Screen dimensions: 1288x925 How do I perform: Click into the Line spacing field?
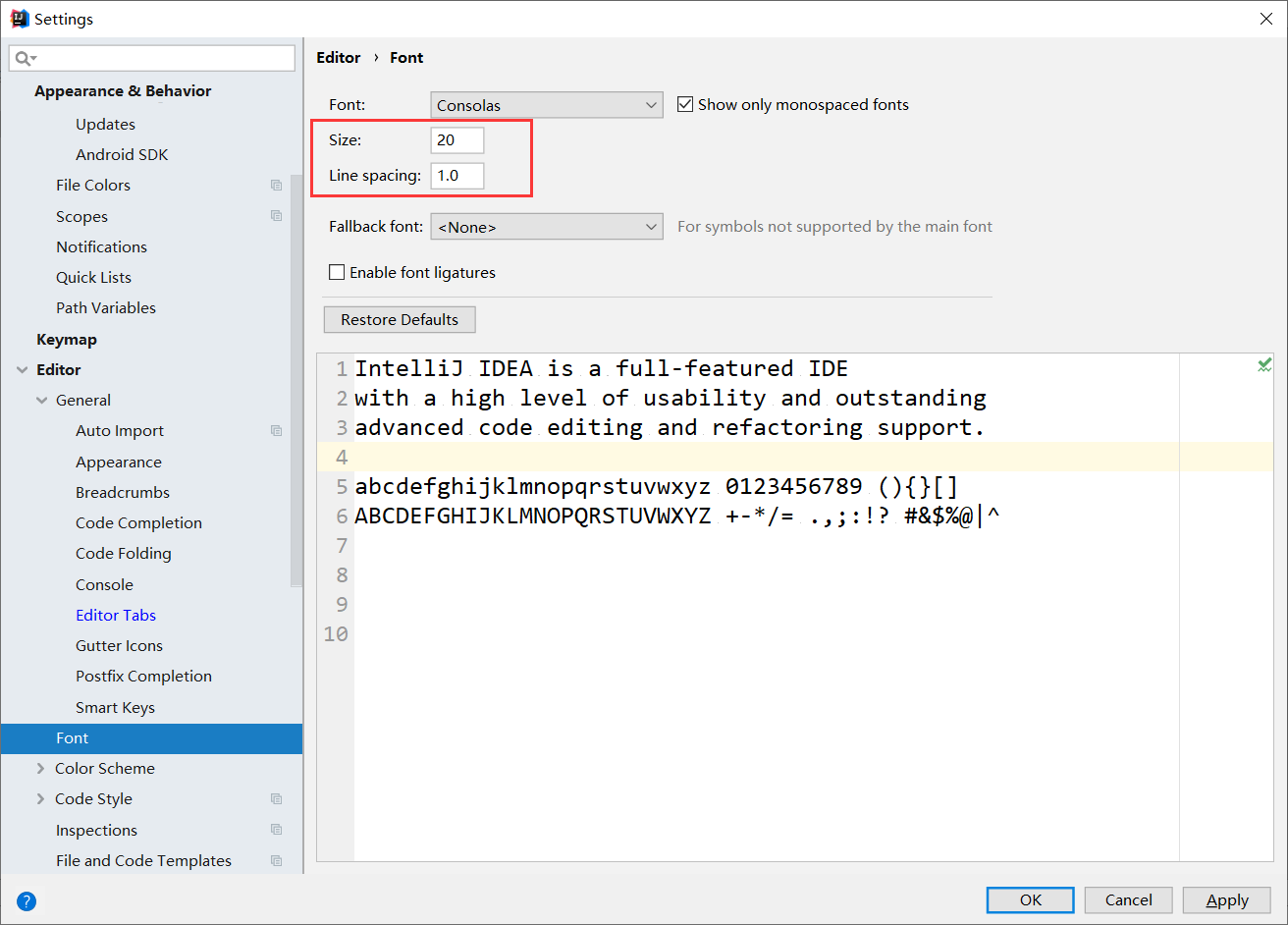[x=457, y=176]
